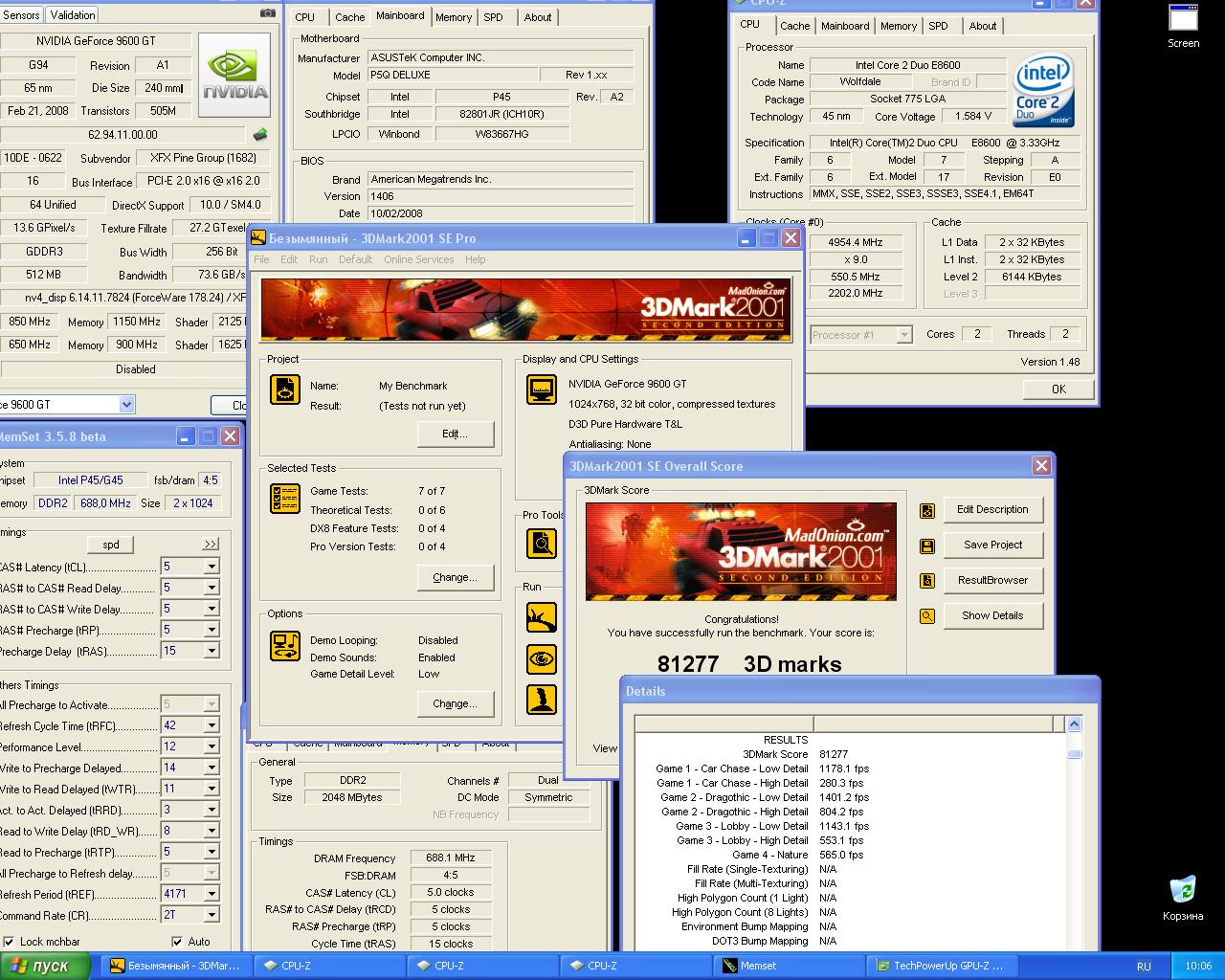1225x980 pixels.
Task: Click the 10:06 taskbar clock
Action: point(1198,967)
